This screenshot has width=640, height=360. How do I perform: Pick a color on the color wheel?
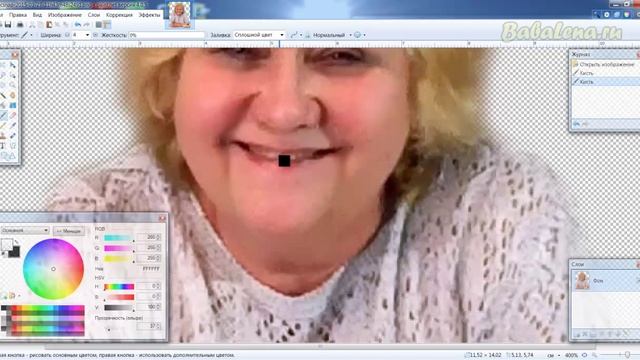click(53, 269)
